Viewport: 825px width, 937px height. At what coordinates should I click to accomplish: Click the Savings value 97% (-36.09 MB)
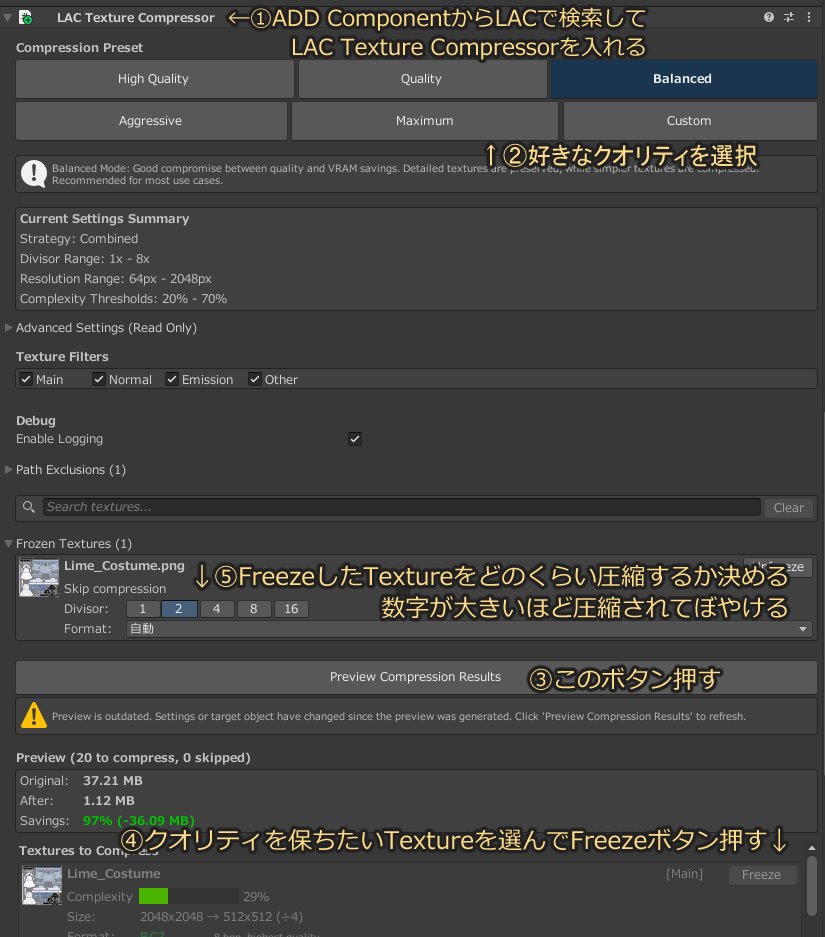coord(139,821)
